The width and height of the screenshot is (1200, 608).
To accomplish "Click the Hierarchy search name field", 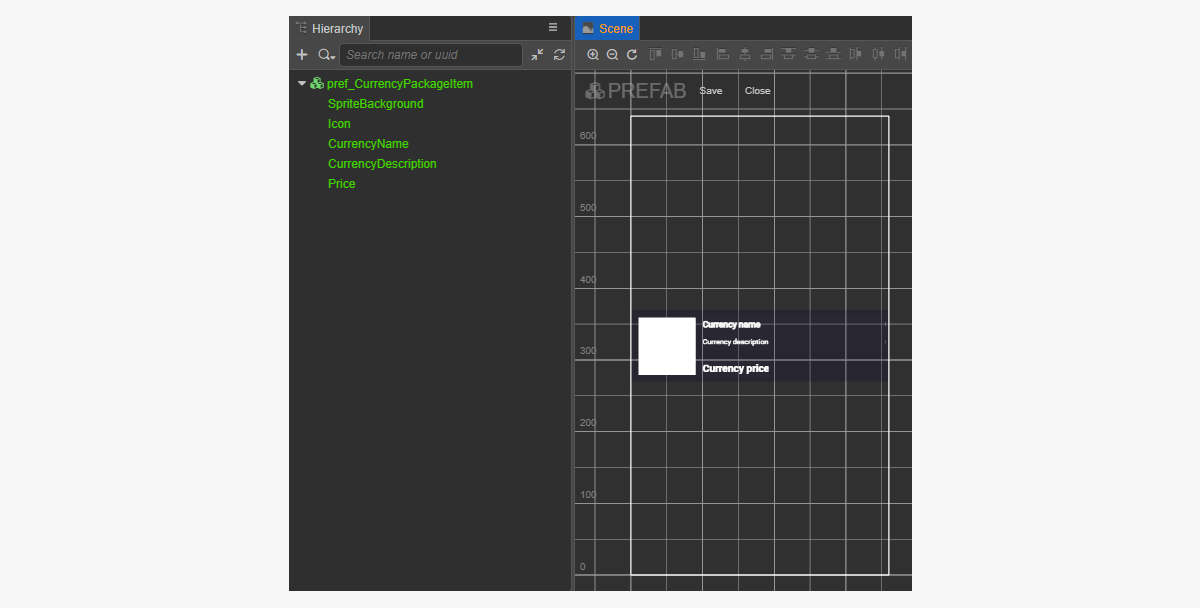I will tap(430, 55).
